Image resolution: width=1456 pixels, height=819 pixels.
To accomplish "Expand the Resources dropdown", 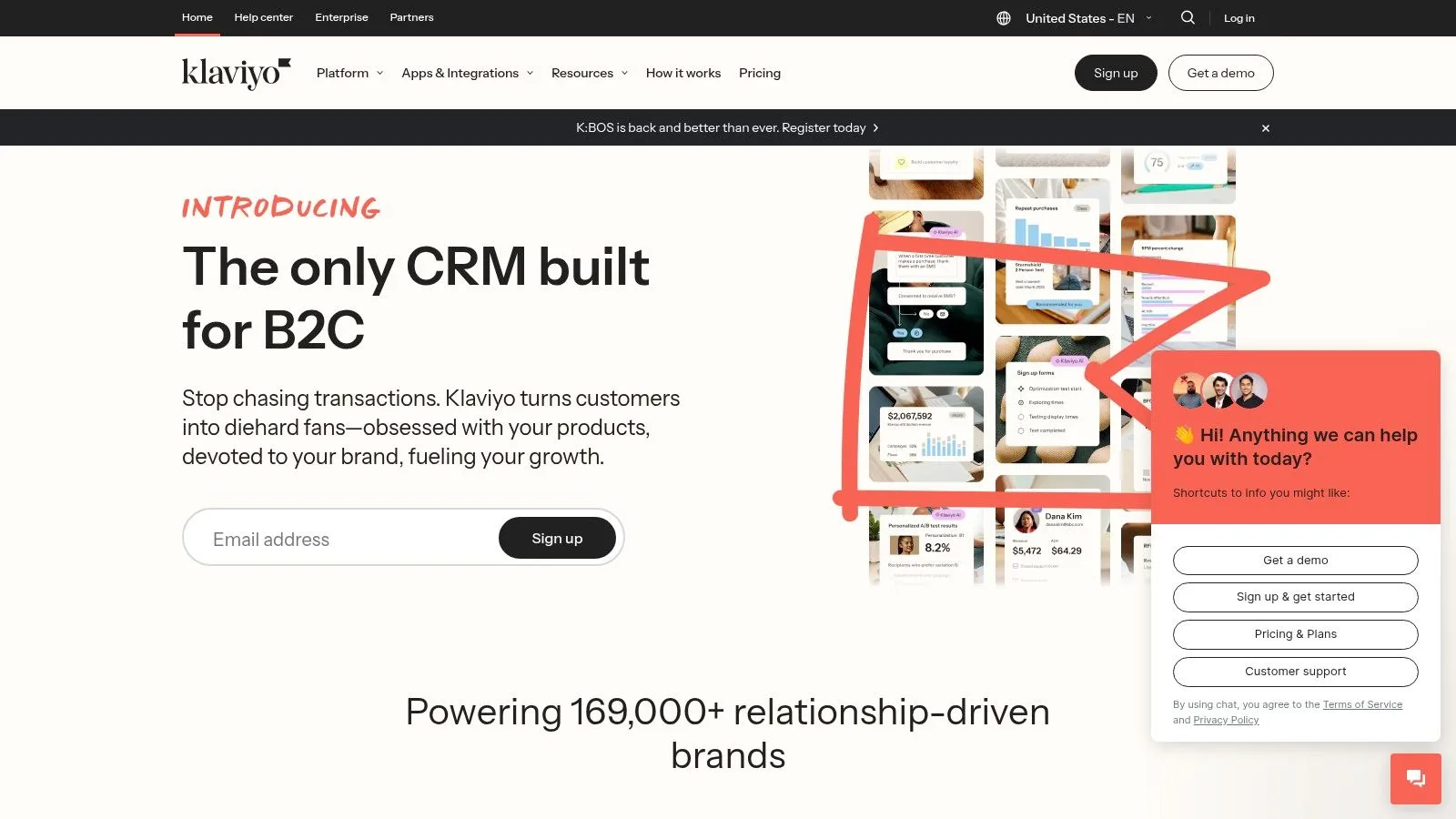I will 590,73.
